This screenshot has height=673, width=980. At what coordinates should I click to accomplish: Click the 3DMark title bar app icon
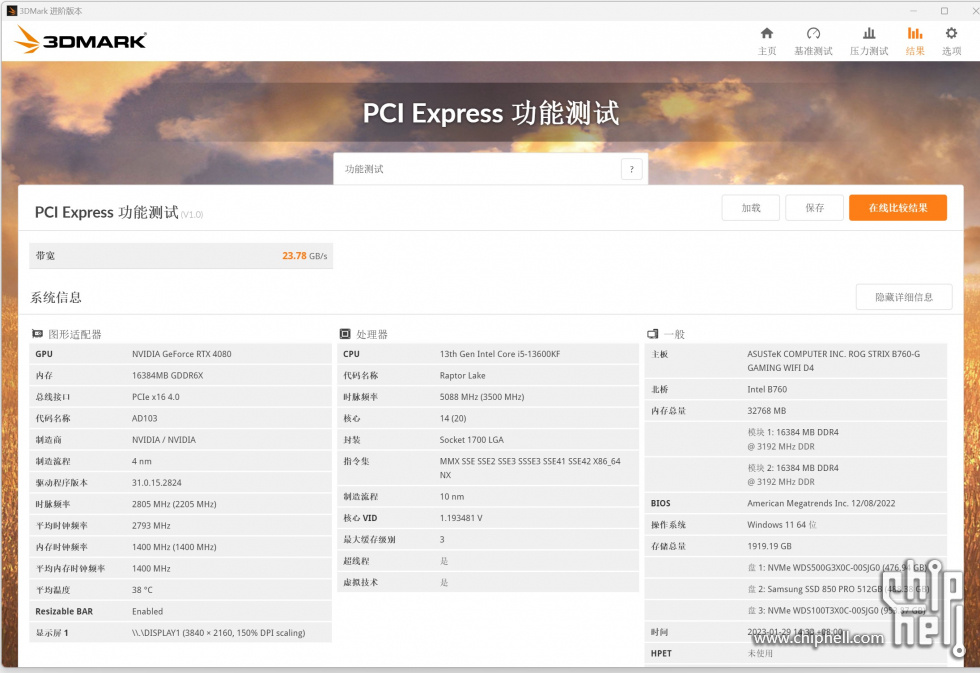tap(11, 11)
